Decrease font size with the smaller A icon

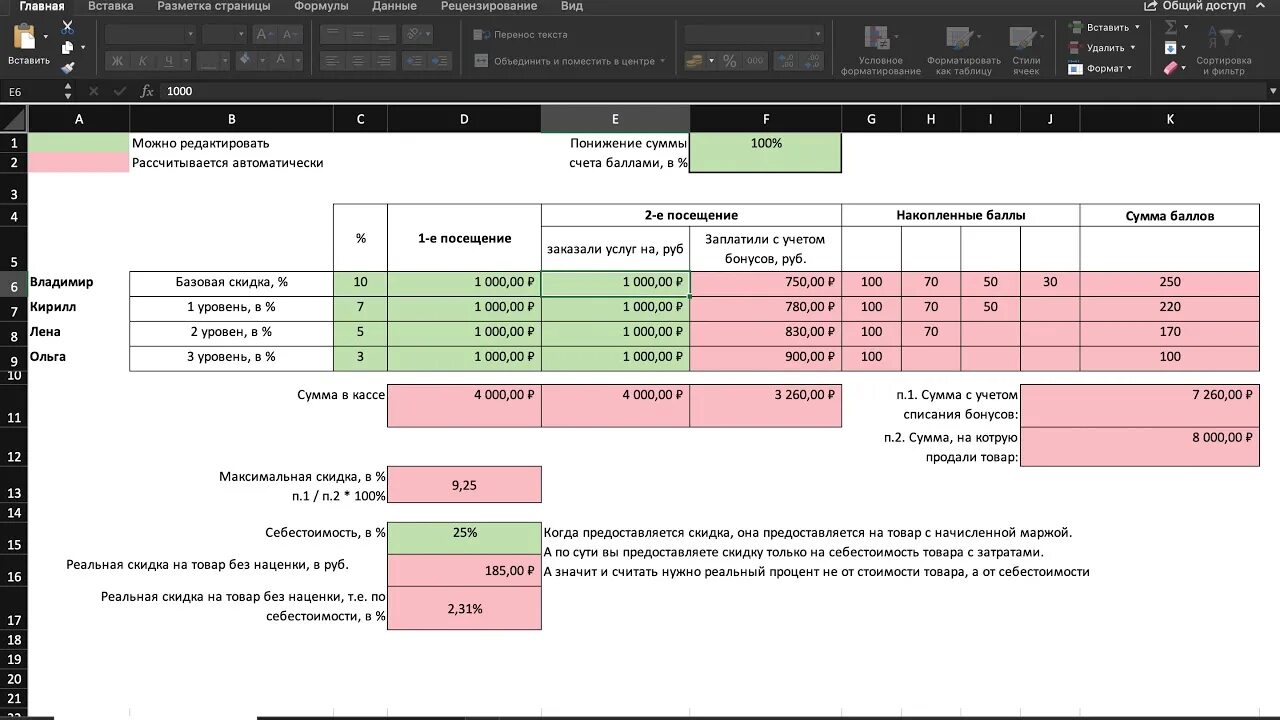click(x=289, y=34)
